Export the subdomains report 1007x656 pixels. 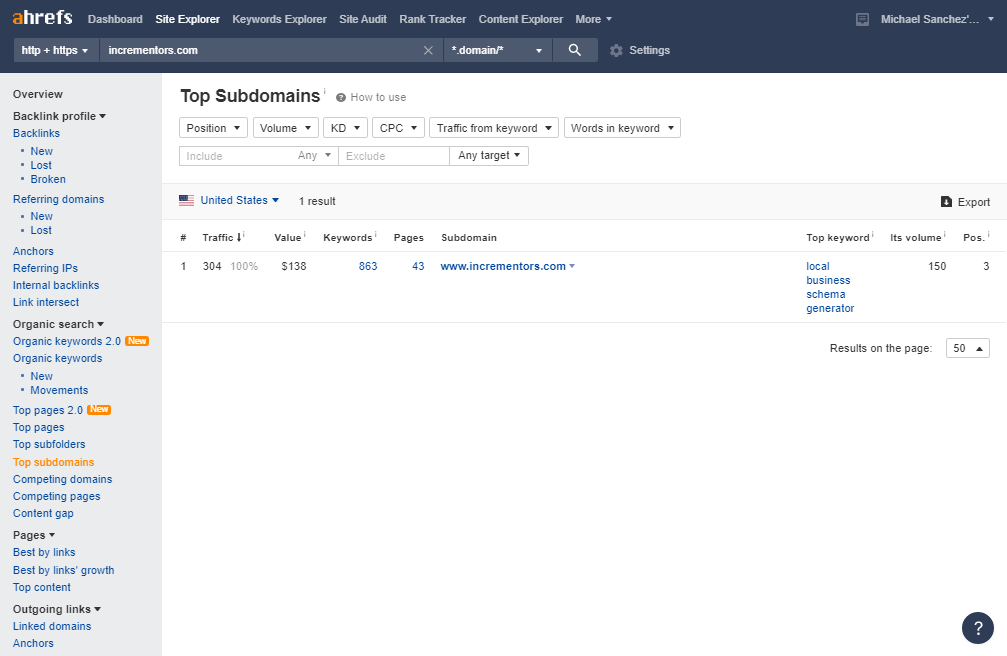click(965, 202)
